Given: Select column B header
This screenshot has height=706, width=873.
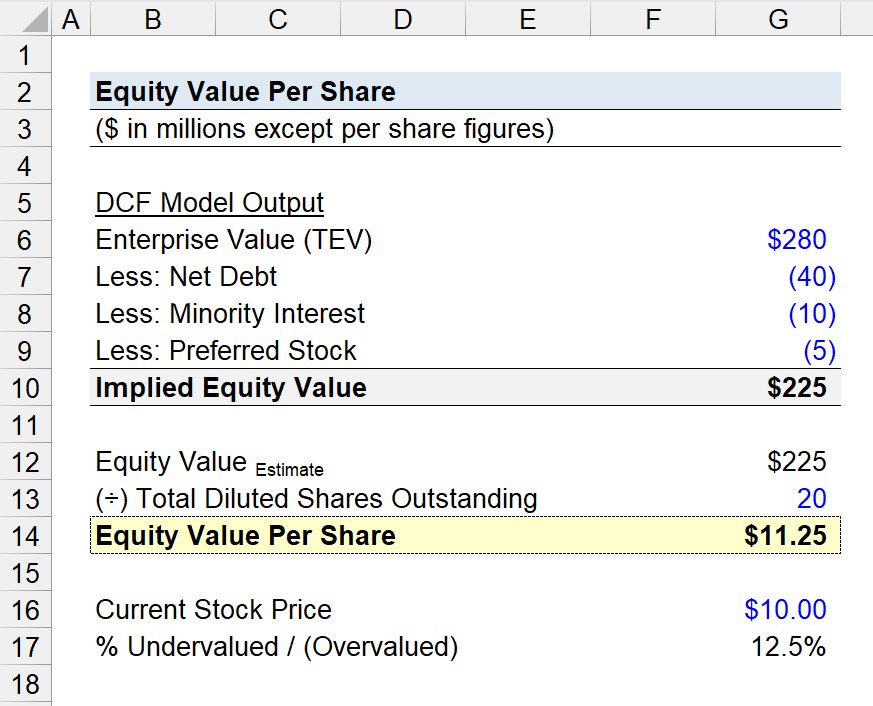Looking at the screenshot, I should tap(153, 18).
